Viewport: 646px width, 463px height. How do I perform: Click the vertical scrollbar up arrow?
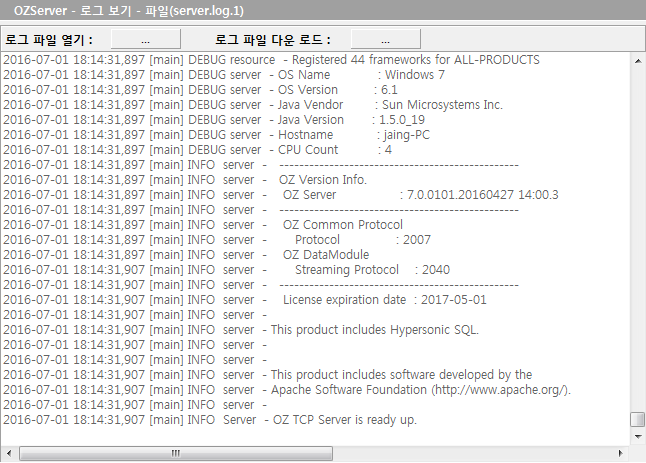point(638,61)
